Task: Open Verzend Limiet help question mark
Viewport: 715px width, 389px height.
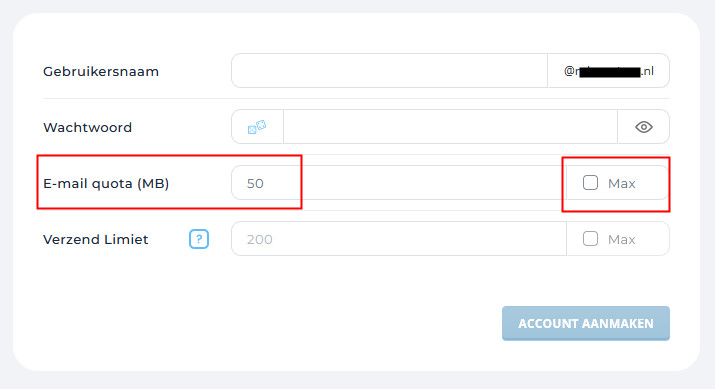Action: tap(199, 239)
